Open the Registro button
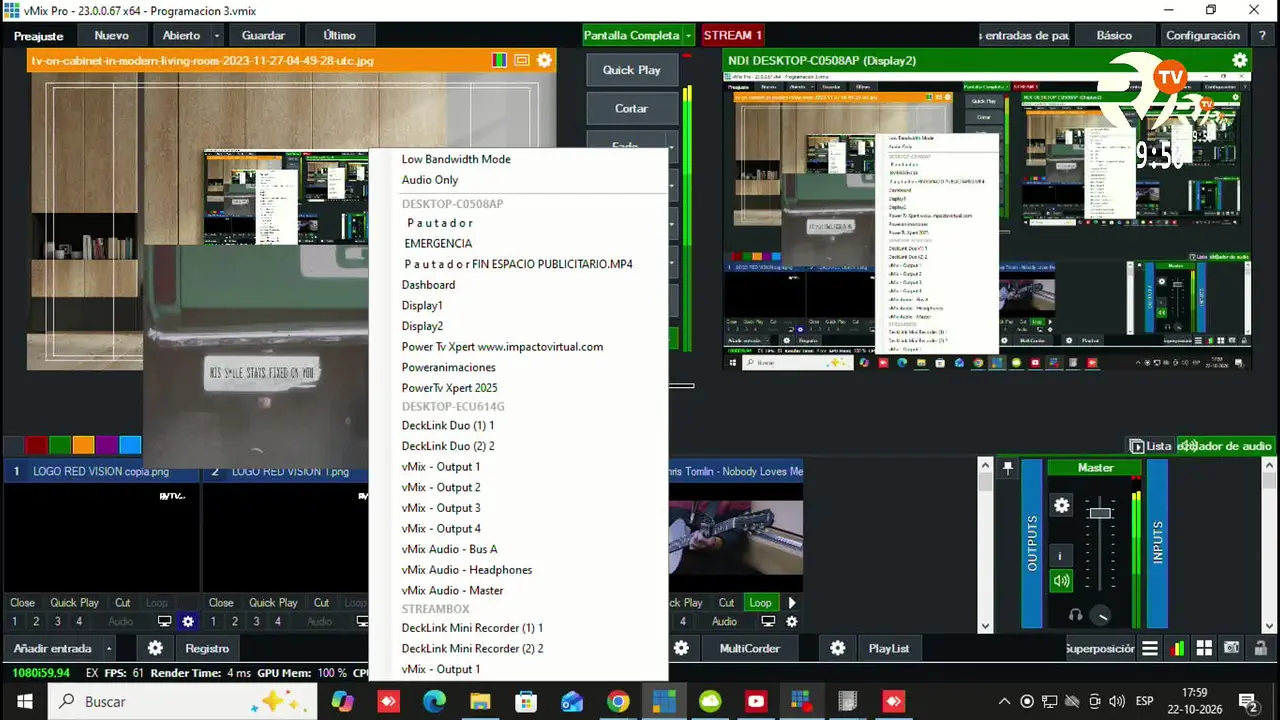This screenshot has width=1280, height=720. pyautogui.click(x=207, y=648)
